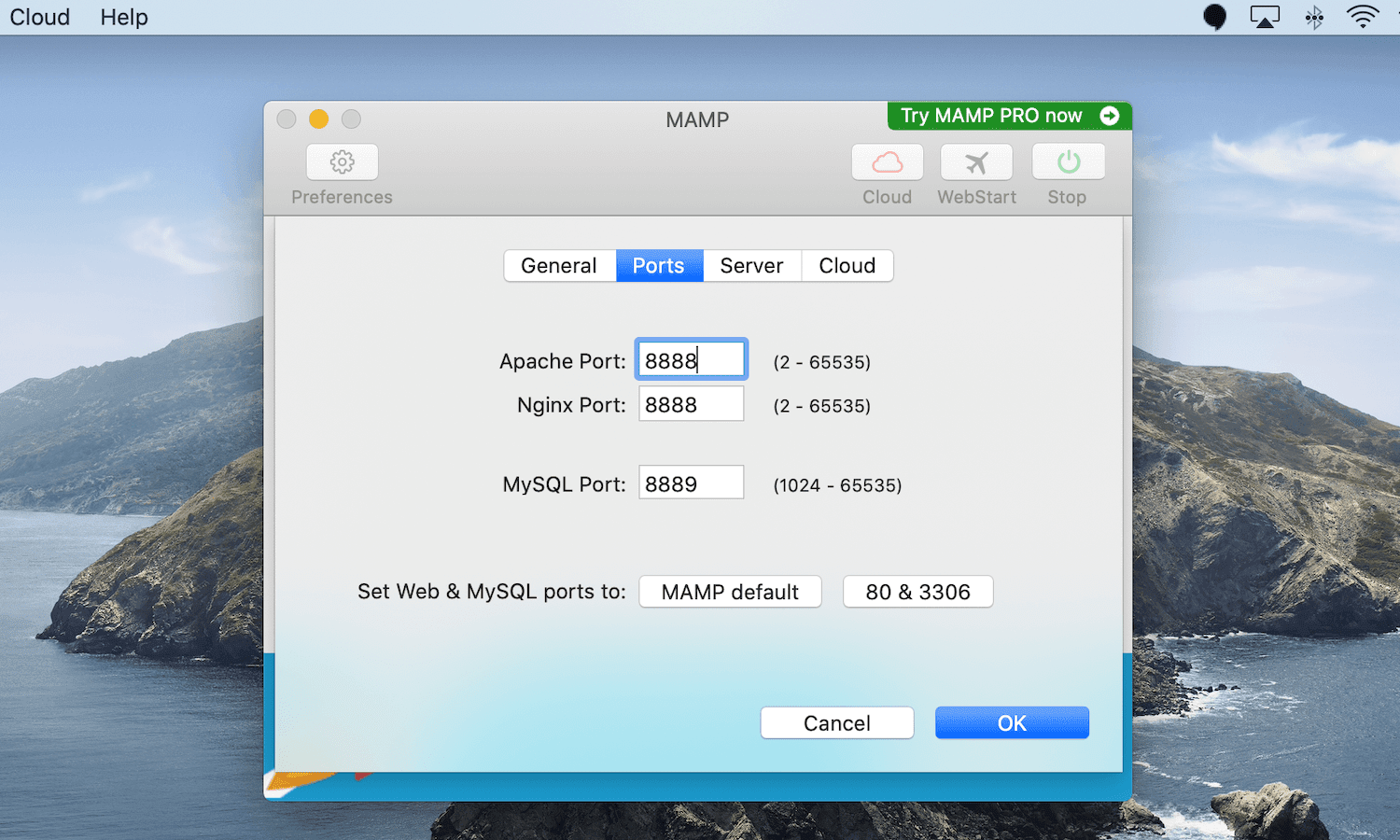The image size is (1400, 840).
Task: Open the Cloud menu in menu bar
Action: 40,17
